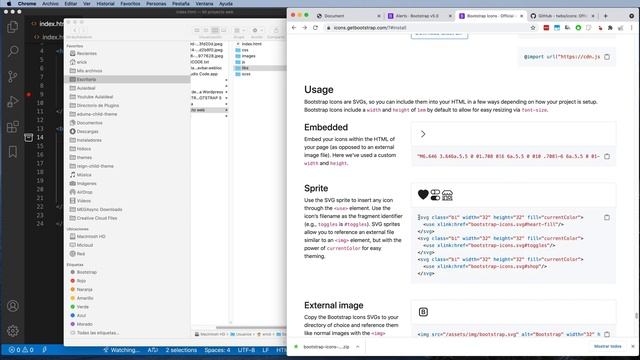640x360 pixels.
Task: Open the VS Code Explorer view
Action: 13,27
